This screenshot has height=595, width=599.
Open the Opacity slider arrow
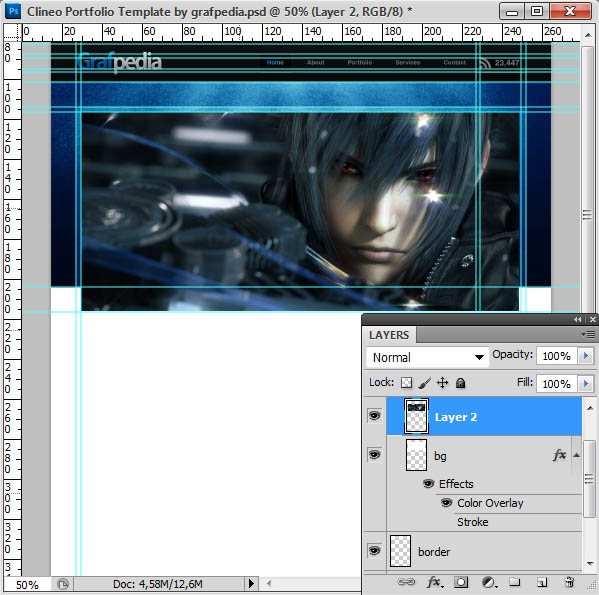[x=586, y=356]
